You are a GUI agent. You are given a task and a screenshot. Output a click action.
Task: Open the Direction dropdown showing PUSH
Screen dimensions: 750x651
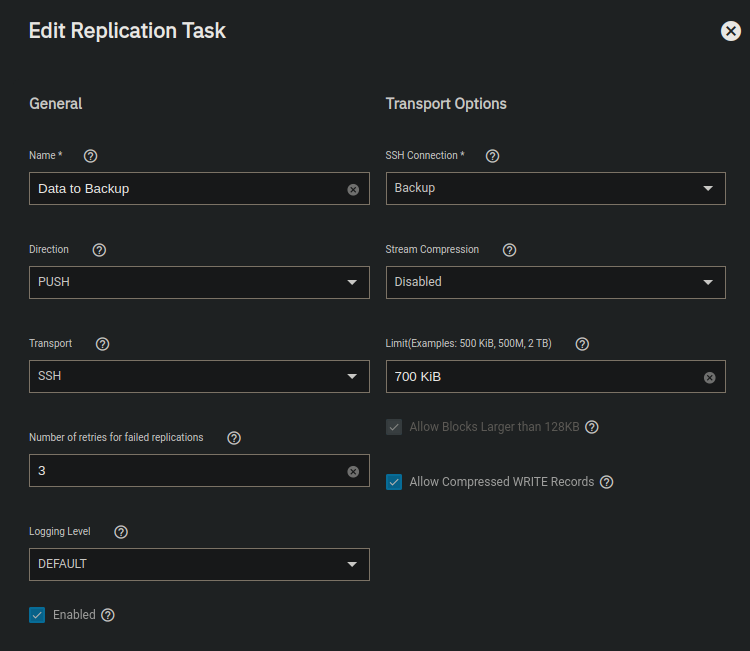tap(199, 282)
